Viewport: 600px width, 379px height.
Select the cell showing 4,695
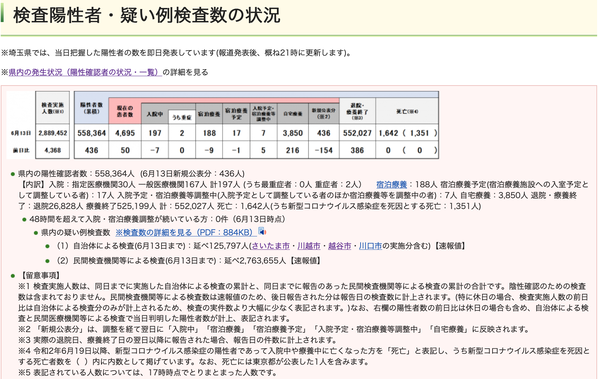click(125, 133)
